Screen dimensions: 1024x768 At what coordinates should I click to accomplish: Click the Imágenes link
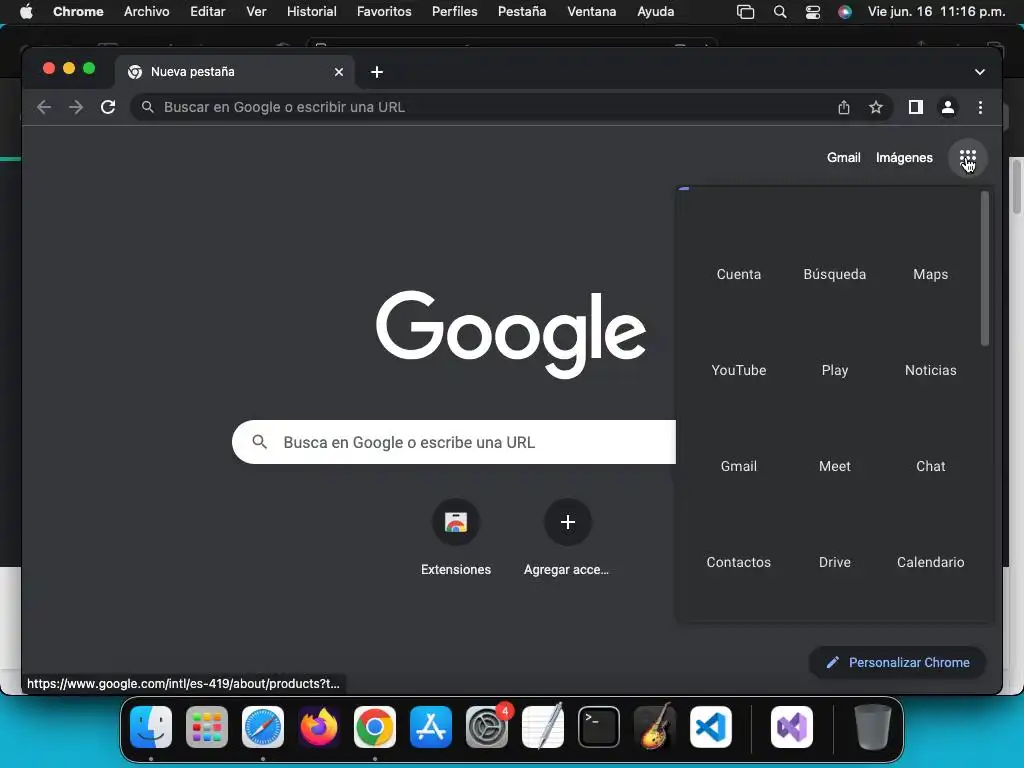904,157
